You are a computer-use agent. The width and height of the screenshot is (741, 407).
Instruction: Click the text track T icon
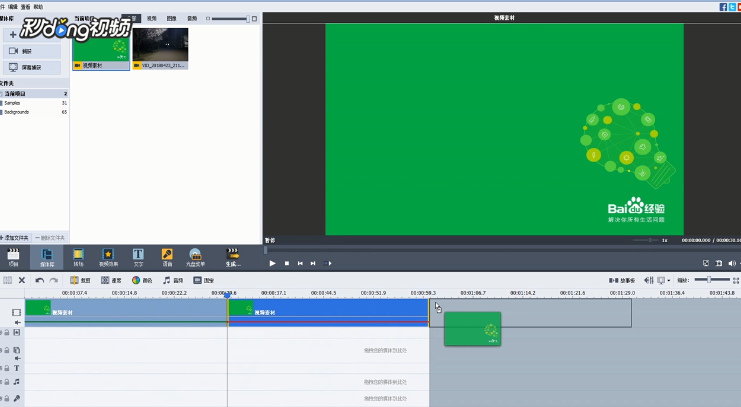coord(17,368)
